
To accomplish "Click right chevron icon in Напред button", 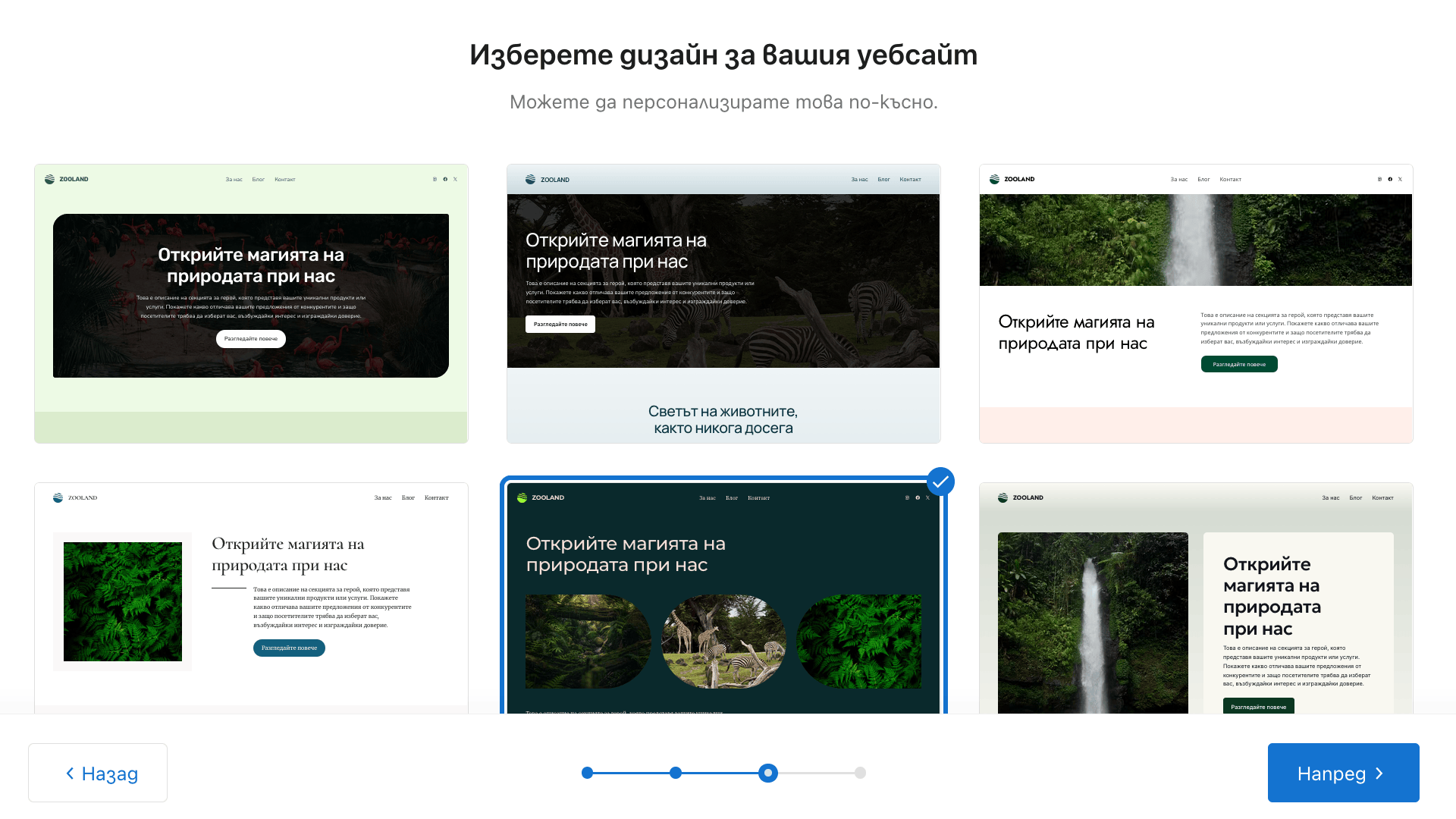I will pos(1379,773).
